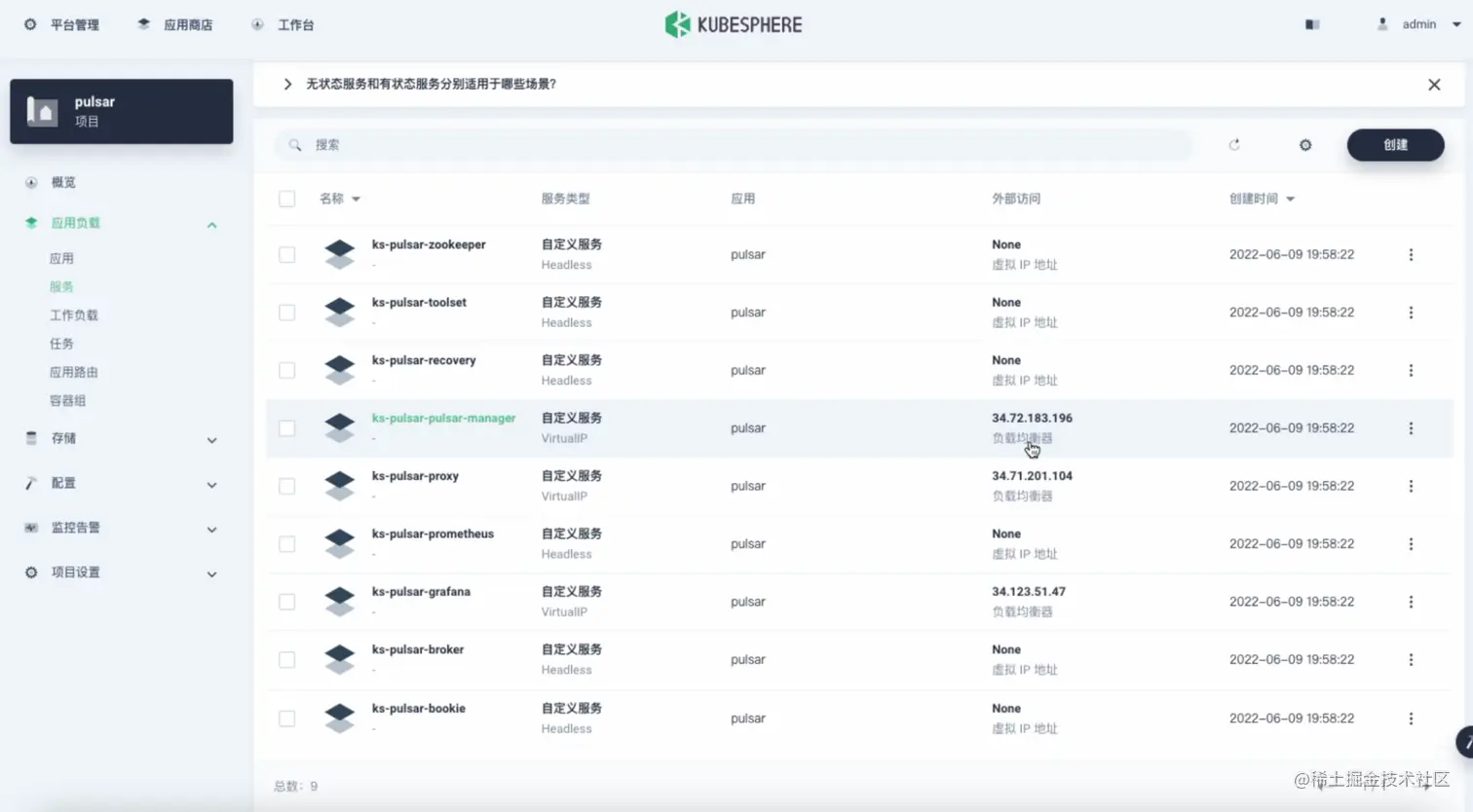Open the 容器组 sidebar item
Viewport: 1473px width, 812px height.
point(67,400)
